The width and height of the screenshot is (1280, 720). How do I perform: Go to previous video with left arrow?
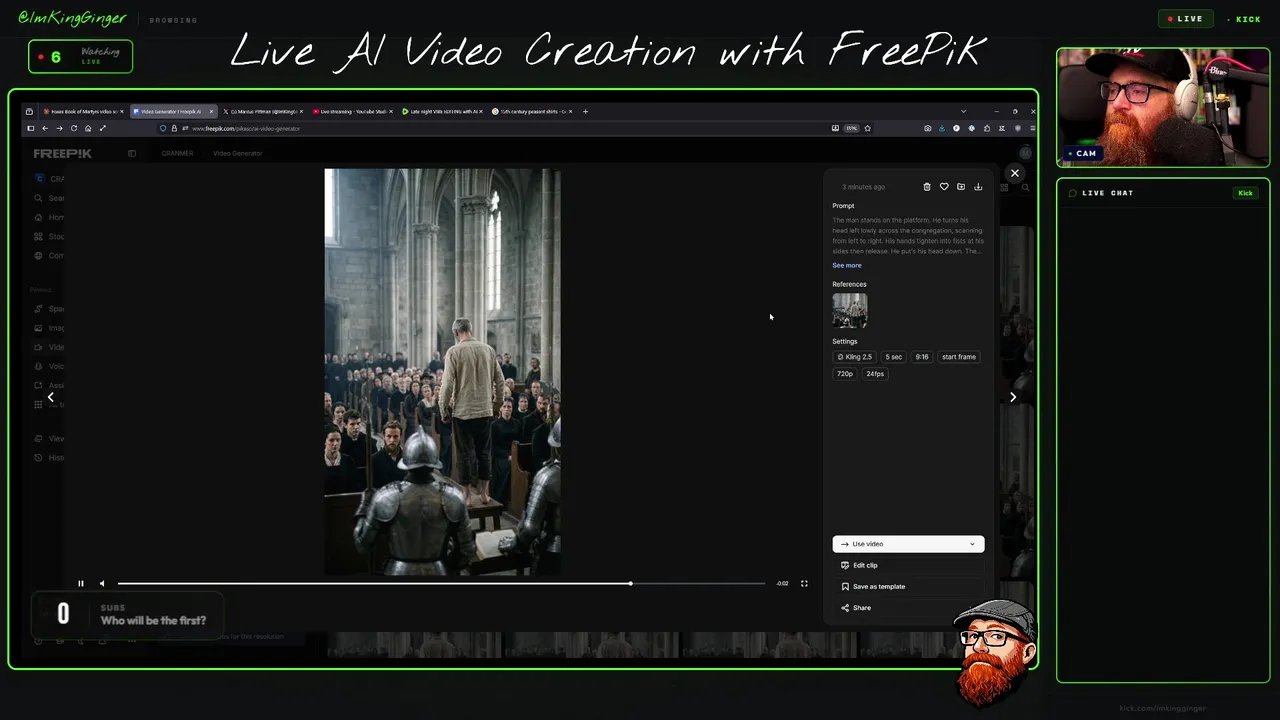coord(50,397)
